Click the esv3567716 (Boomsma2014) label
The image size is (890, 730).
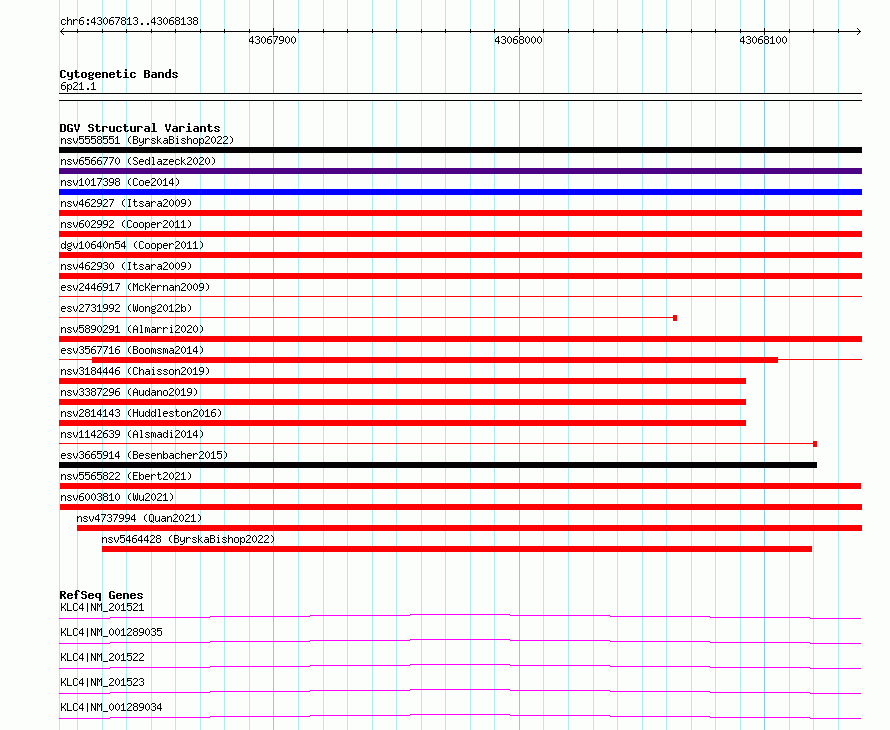point(132,350)
